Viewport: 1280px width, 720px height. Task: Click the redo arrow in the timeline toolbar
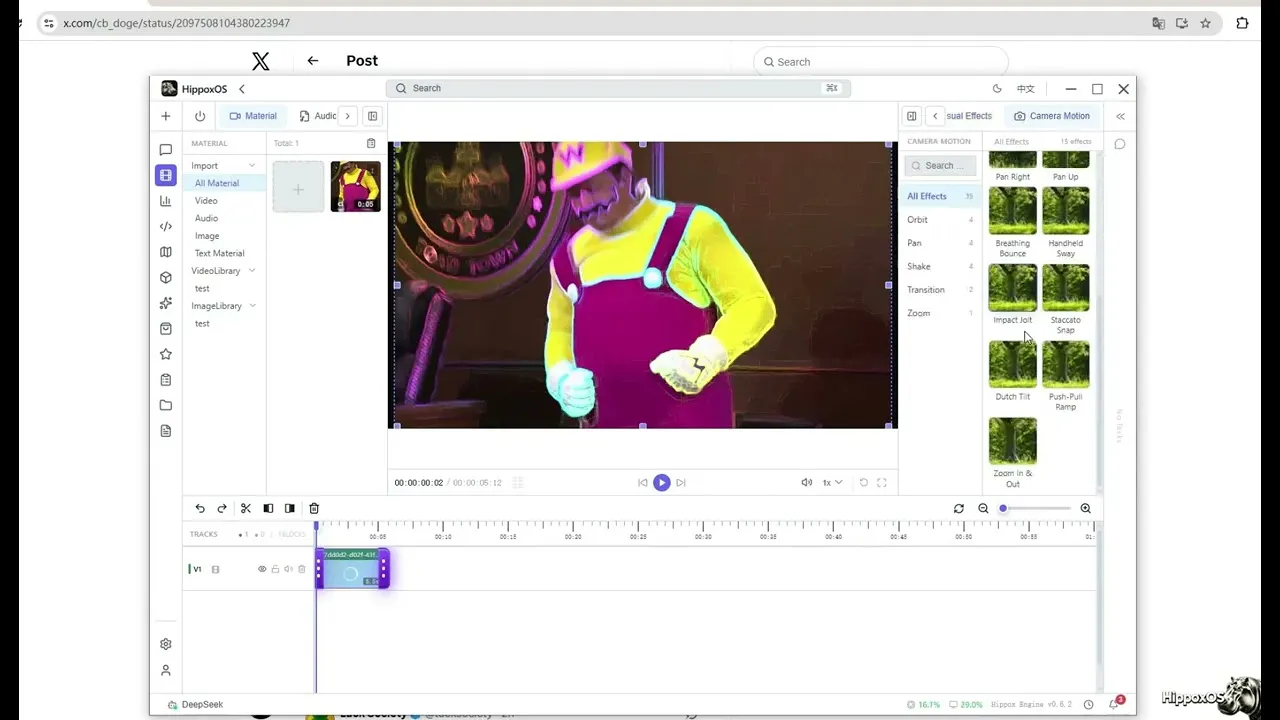point(222,508)
